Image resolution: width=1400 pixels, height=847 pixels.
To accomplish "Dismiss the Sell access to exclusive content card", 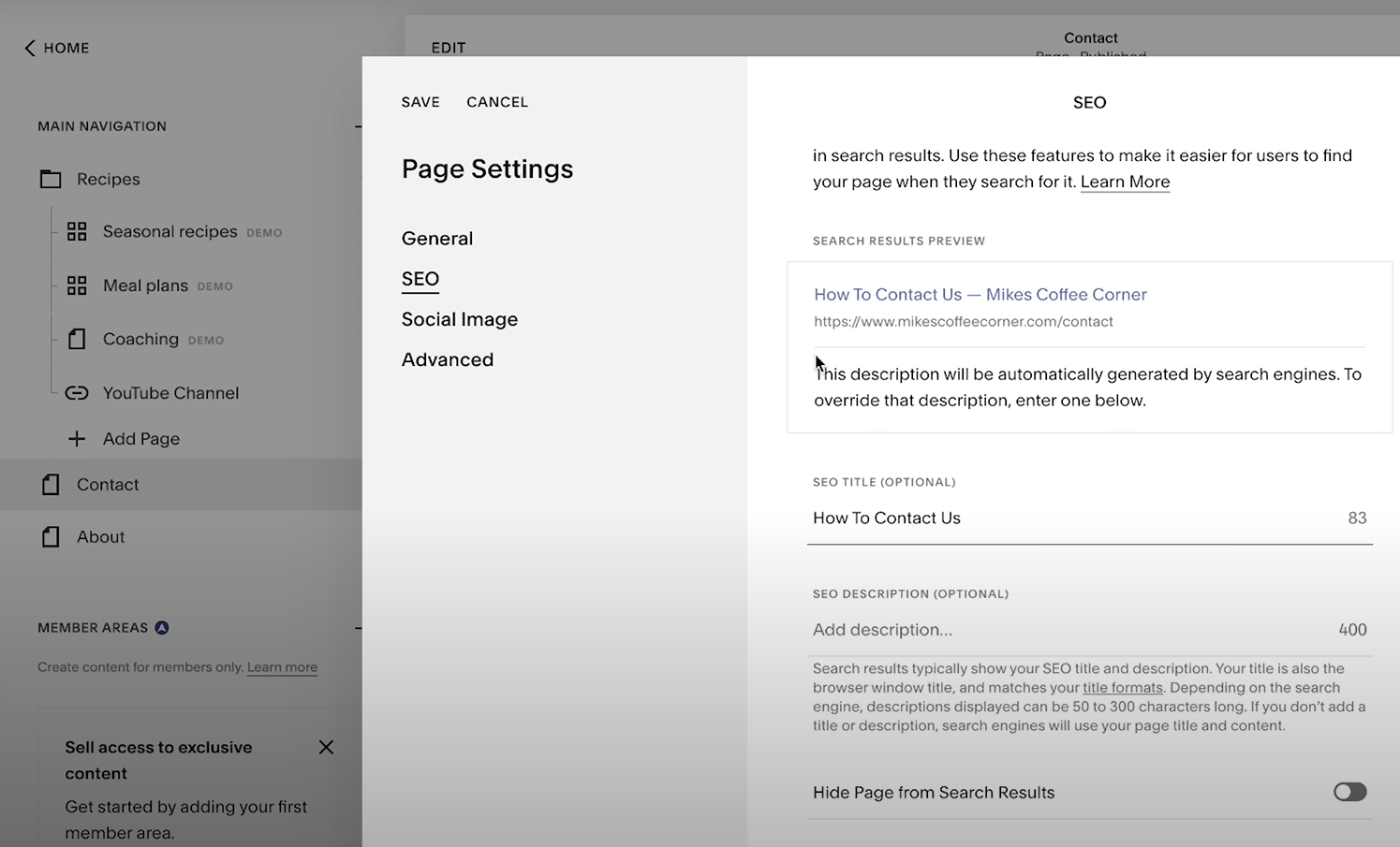I will (x=326, y=747).
